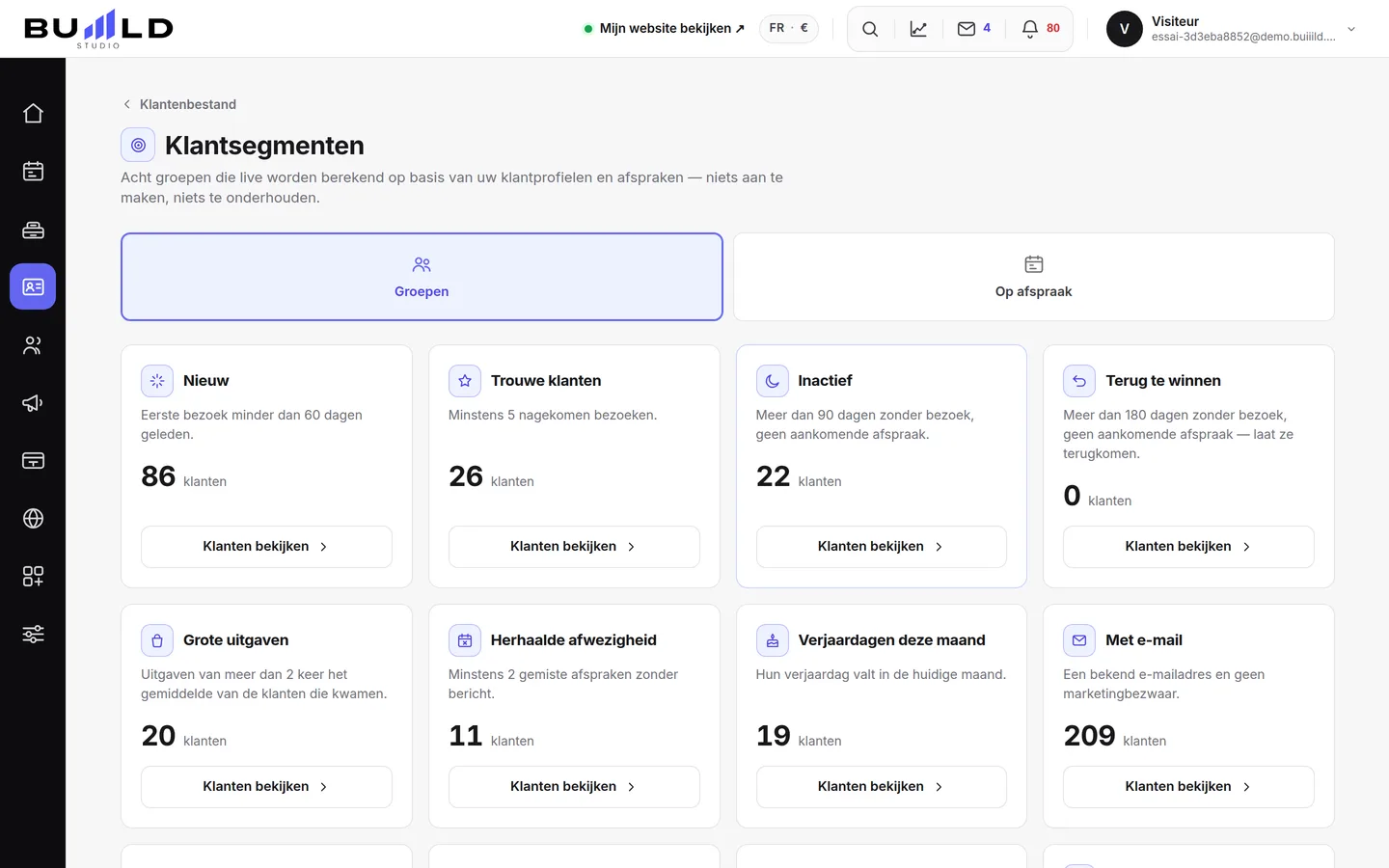
Task: Switch to the Groepen tab
Action: [422, 277]
